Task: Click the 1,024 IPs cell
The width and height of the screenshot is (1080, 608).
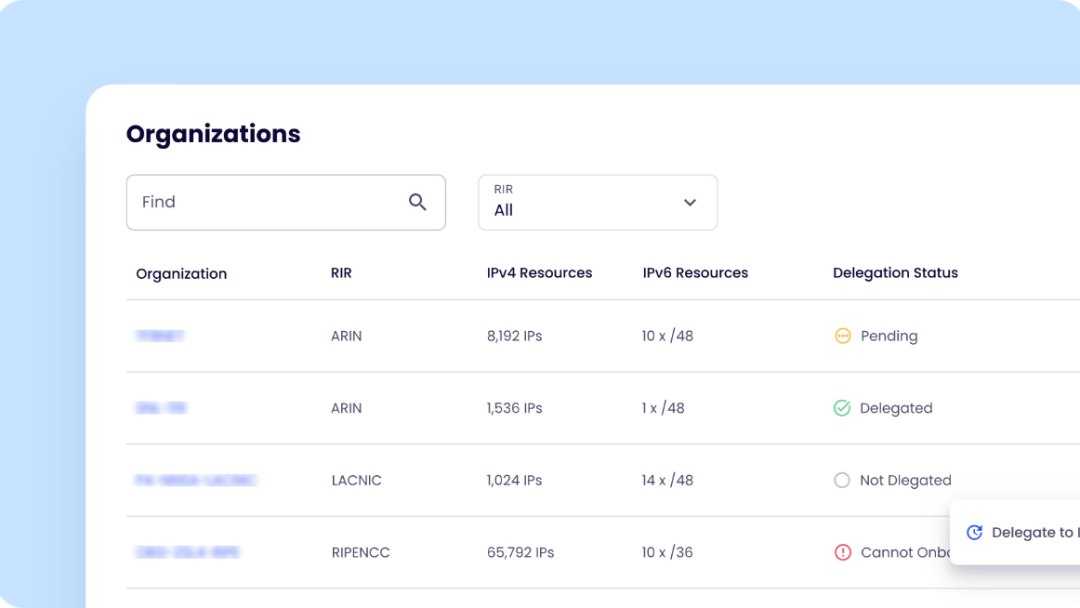Action: [x=515, y=480]
